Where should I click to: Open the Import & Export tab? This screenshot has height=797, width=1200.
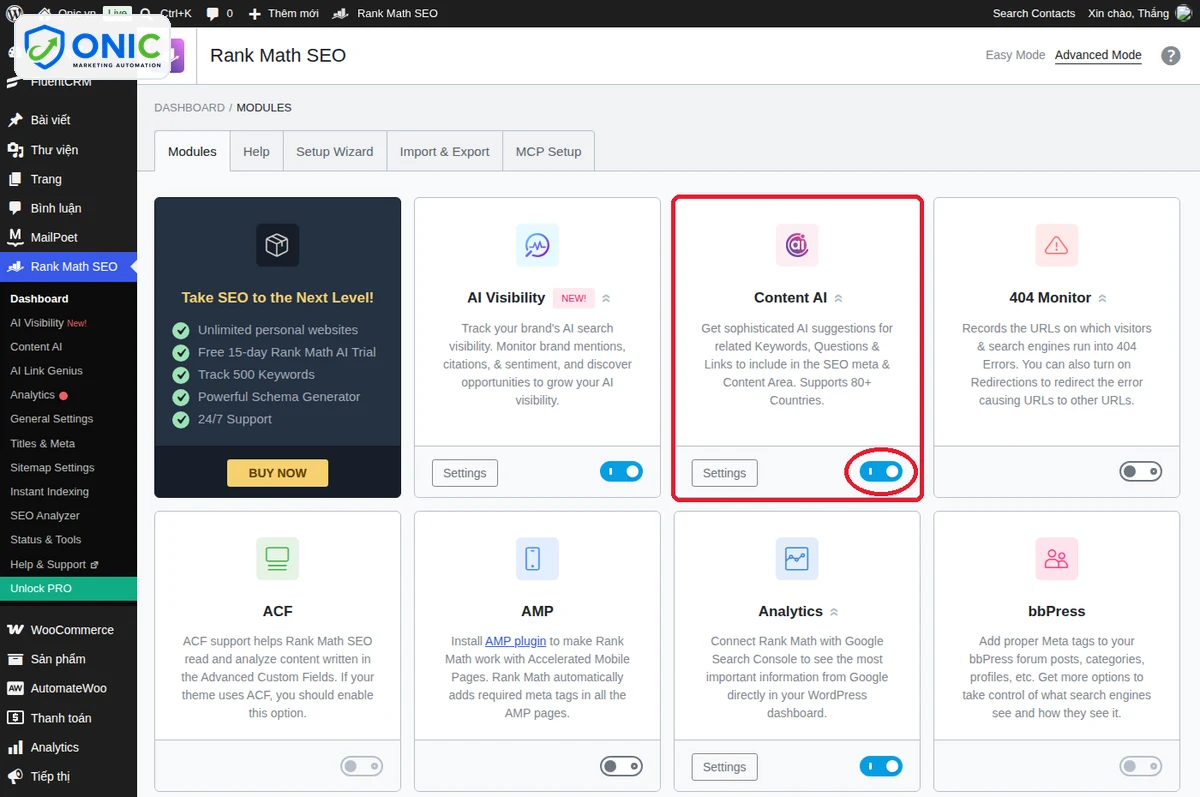click(x=444, y=151)
